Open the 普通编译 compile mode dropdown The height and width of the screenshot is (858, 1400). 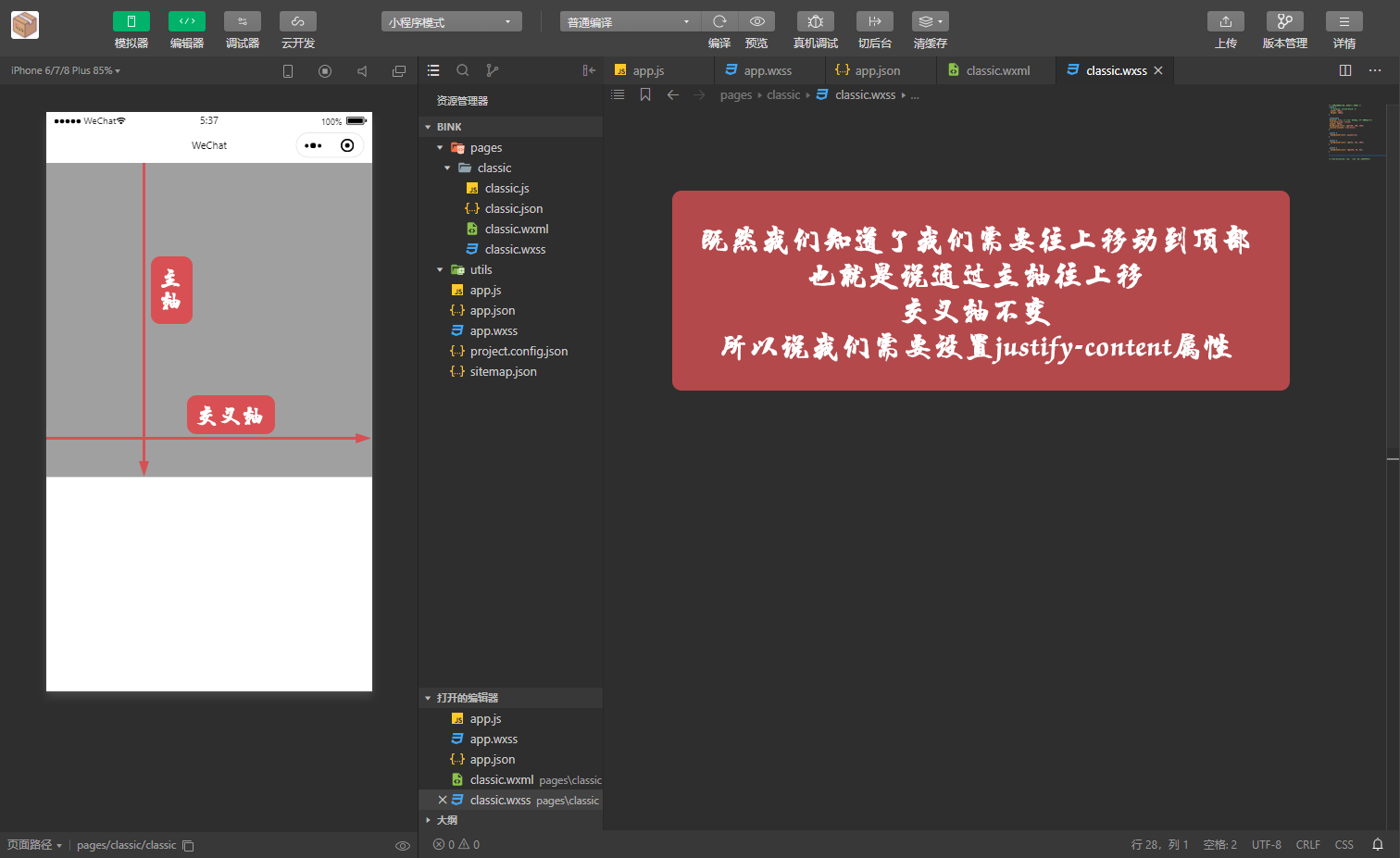click(629, 20)
